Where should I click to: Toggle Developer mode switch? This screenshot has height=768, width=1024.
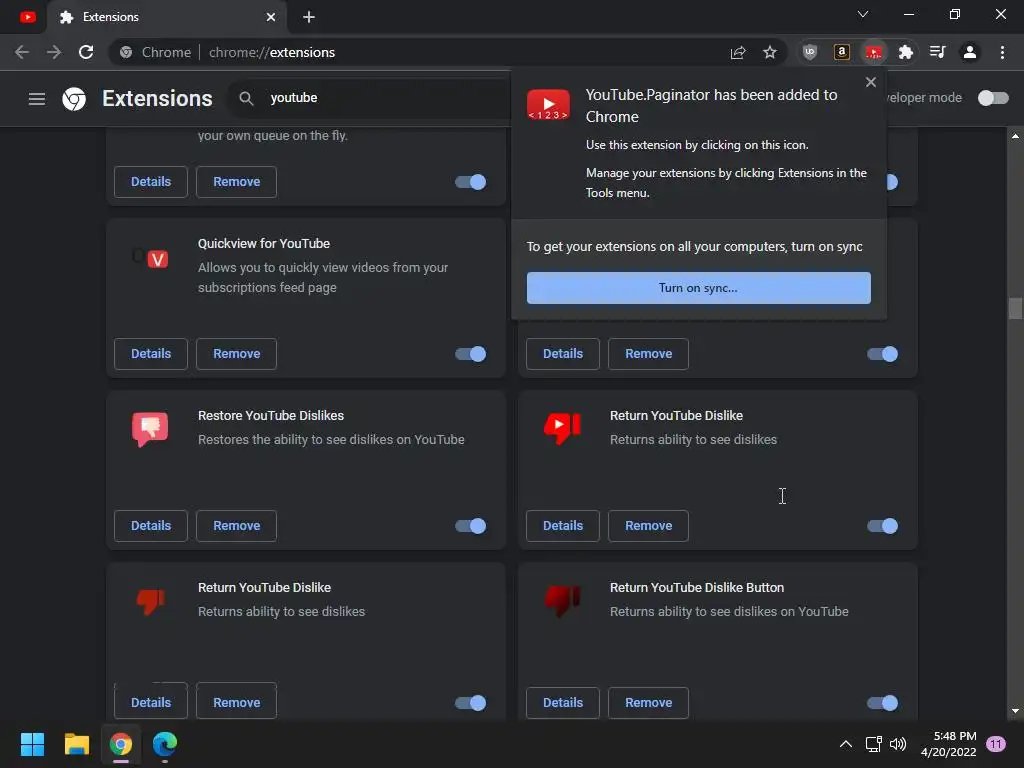(x=993, y=98)
